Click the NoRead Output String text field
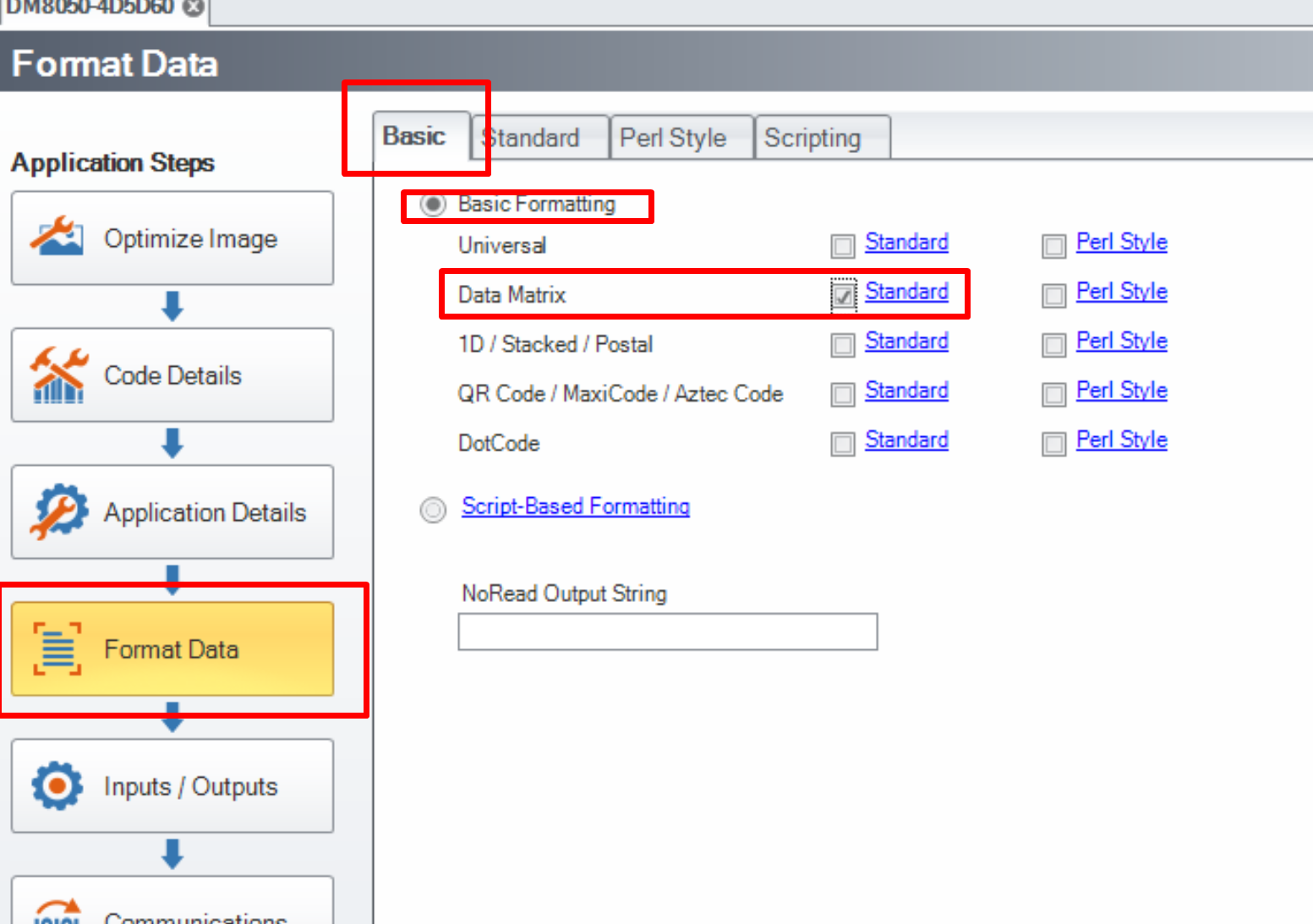 click(x=667, y=631)
